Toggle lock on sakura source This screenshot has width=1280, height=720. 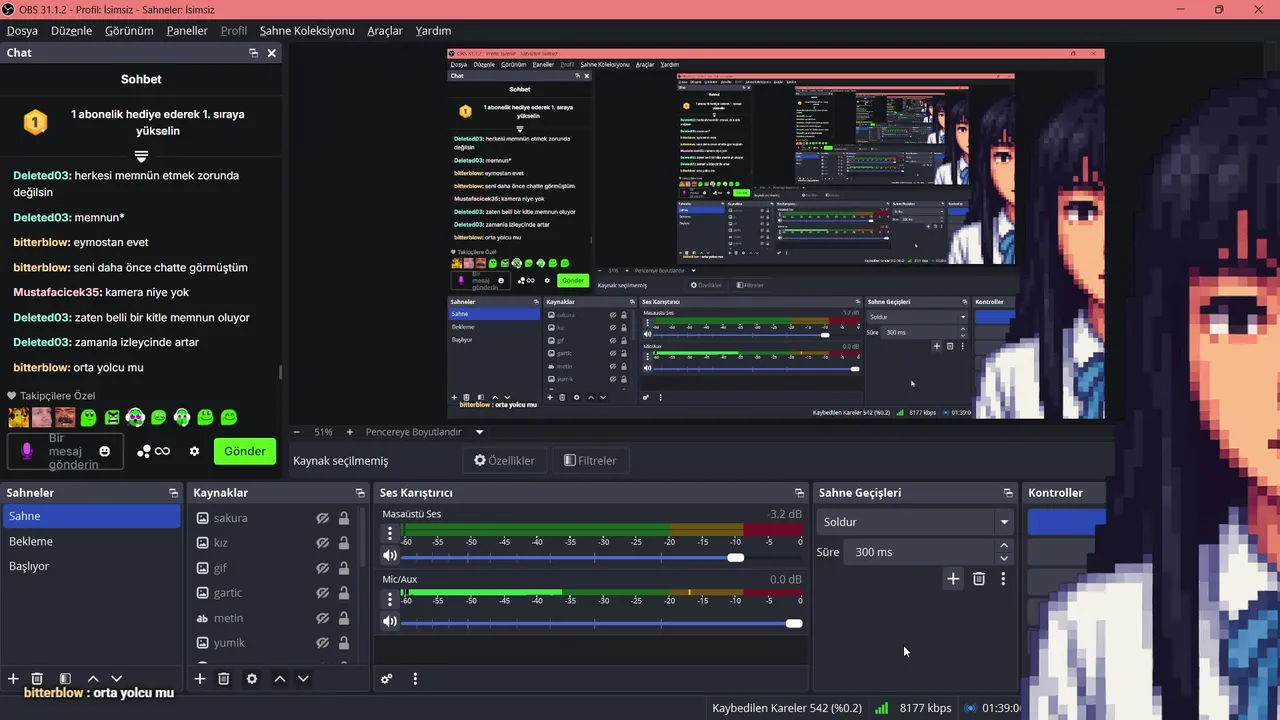344,518
